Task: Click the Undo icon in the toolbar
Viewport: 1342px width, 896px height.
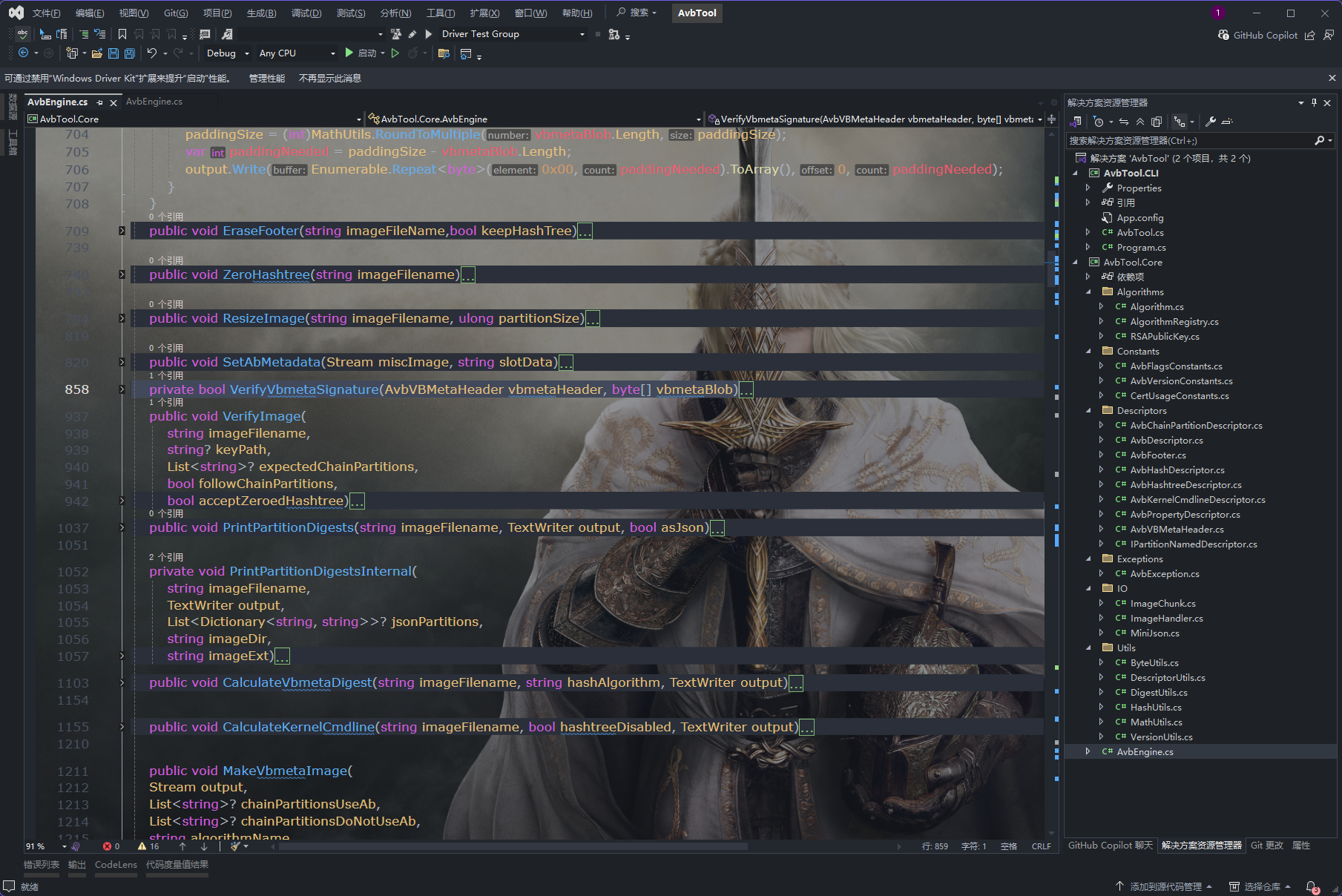Action: click(x=151, y=53)
